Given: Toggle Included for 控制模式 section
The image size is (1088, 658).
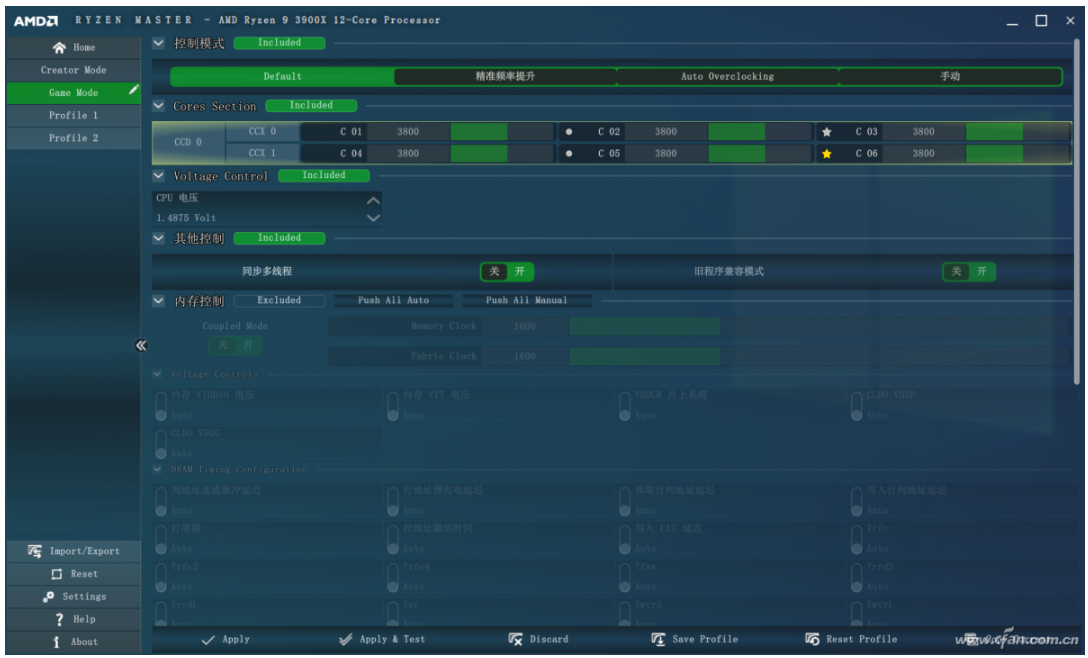Looking at the screenshot, I should tap(279, 43).
